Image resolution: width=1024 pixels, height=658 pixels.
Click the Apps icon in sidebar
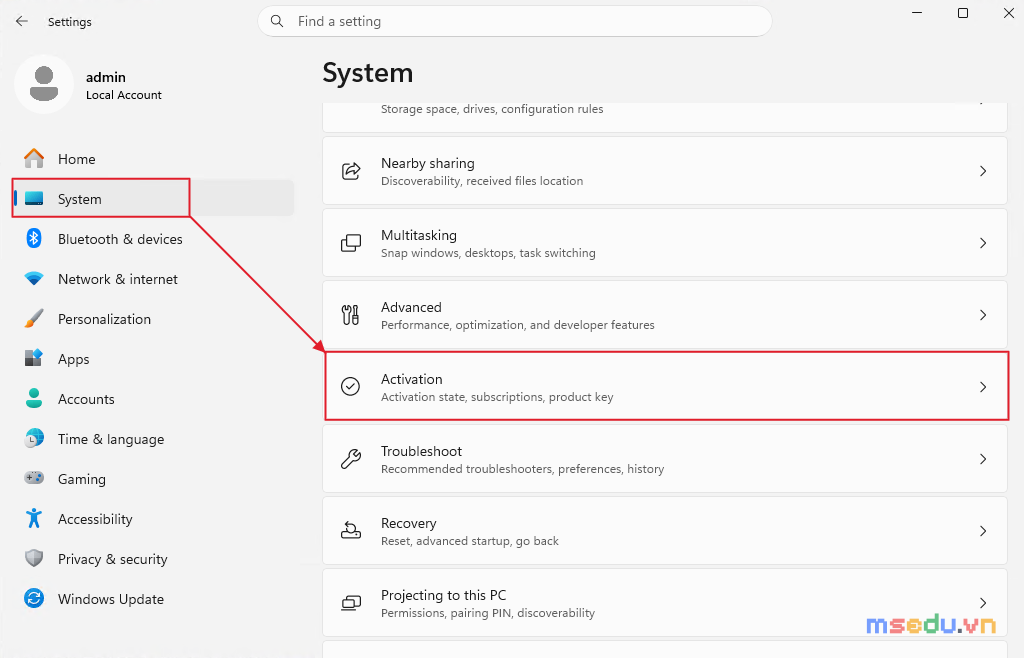34,358
